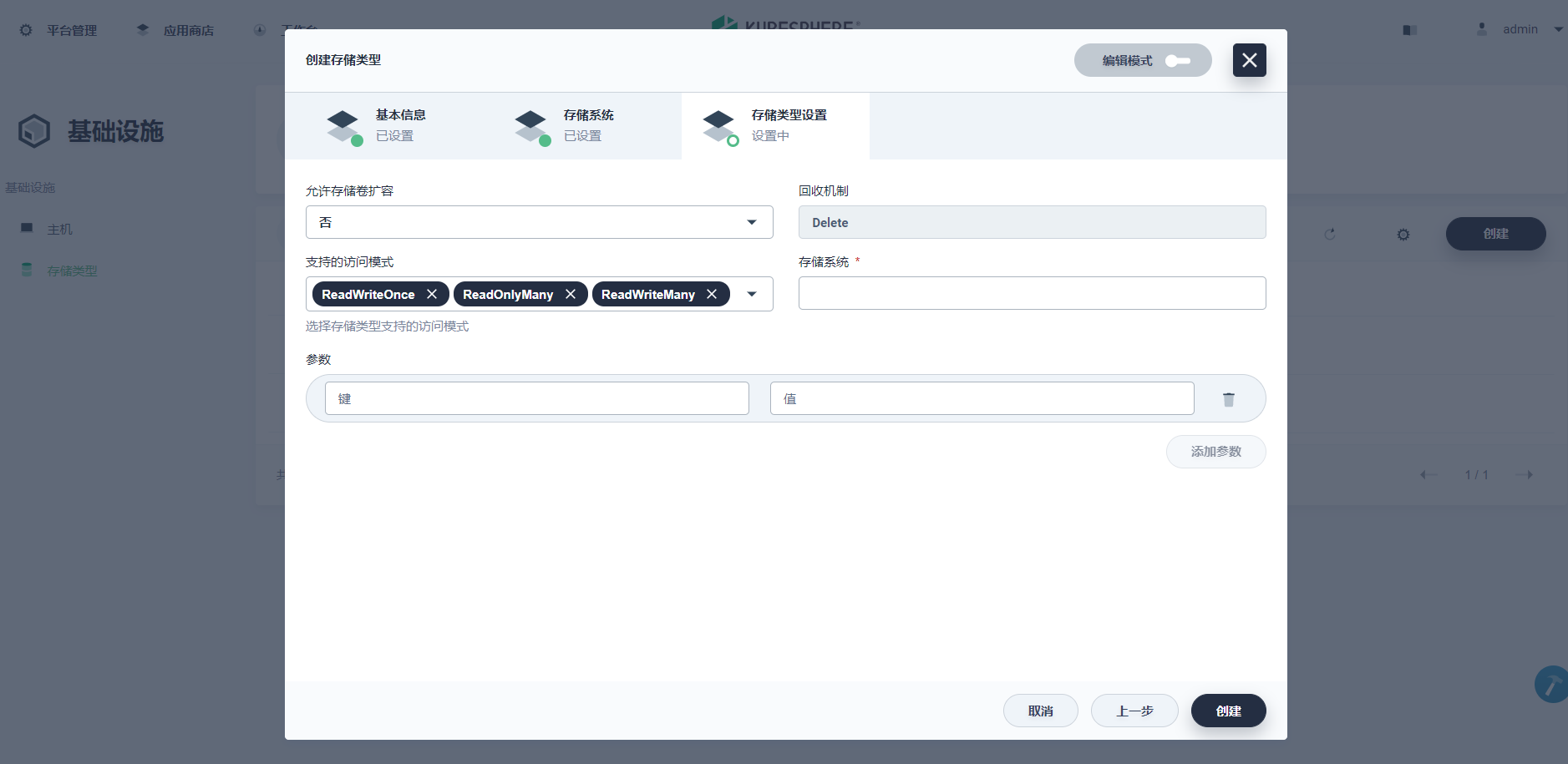Image resolution: width=1568 pixels, height=764 pixels.
Task: Click the 平台管理 gear icon
Action: [x=26, y=30]
